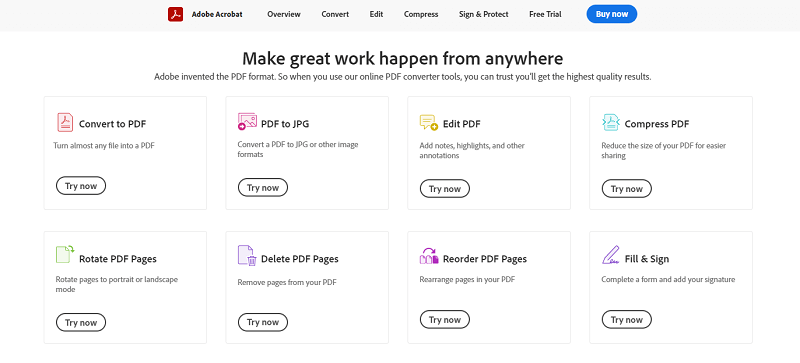Click the Edit PDF comment icon

click(429, 123)
